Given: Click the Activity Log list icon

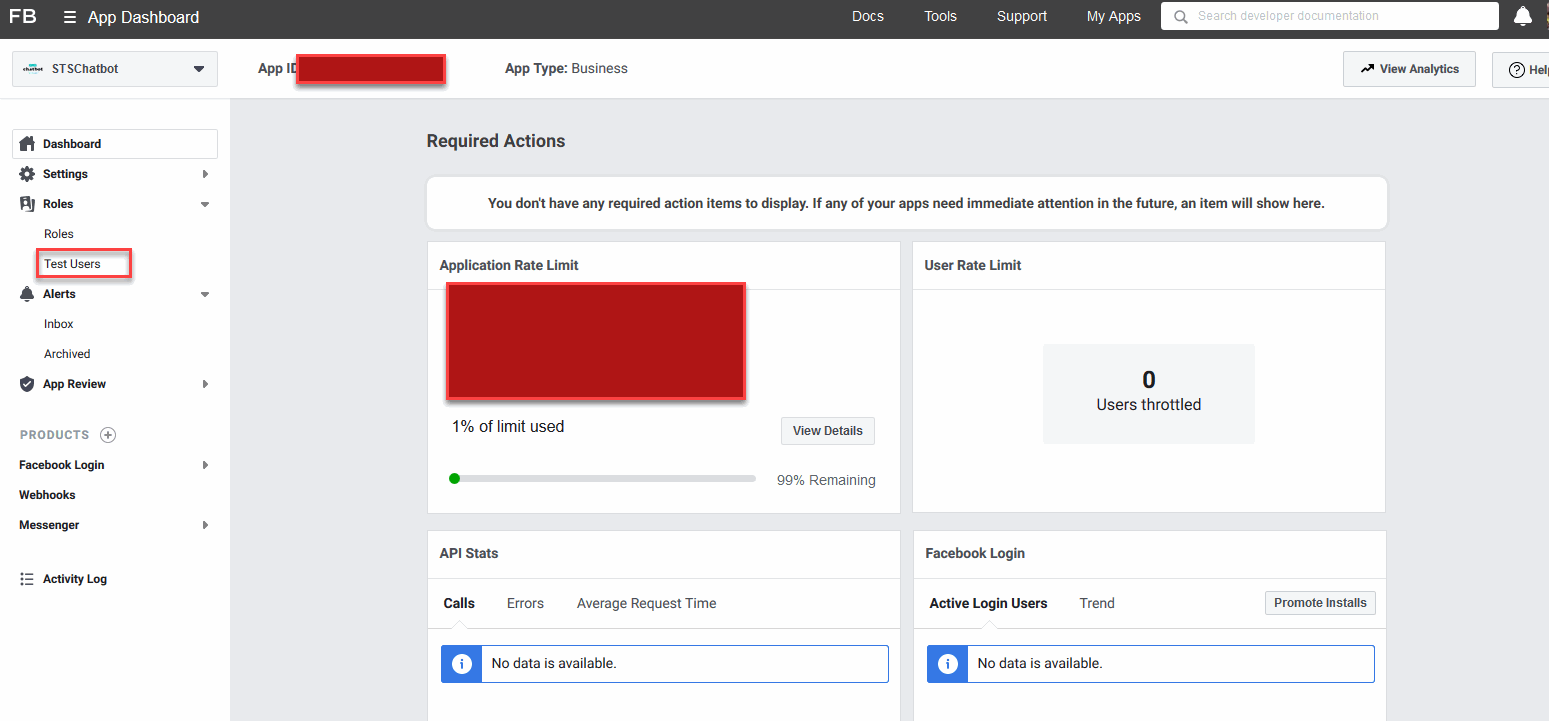Looking at the screenshot, I should pos(27,579).
